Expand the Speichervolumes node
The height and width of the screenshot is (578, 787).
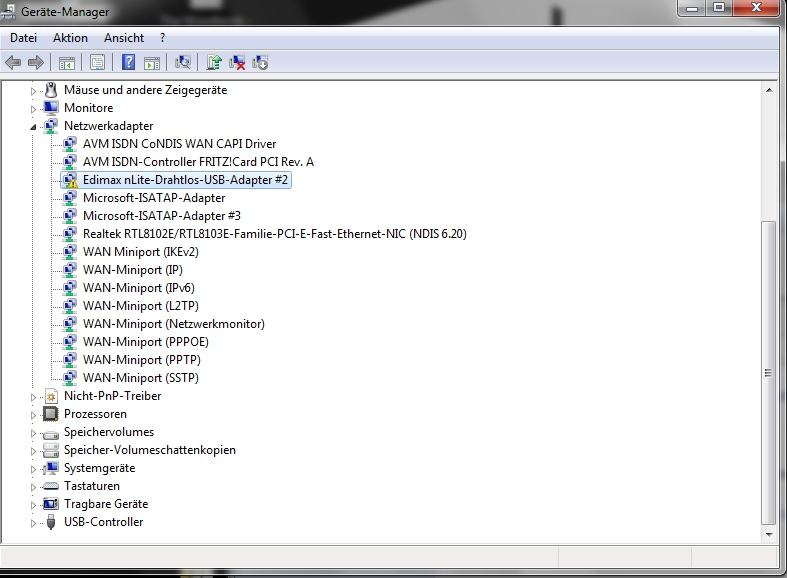(33, 434)
